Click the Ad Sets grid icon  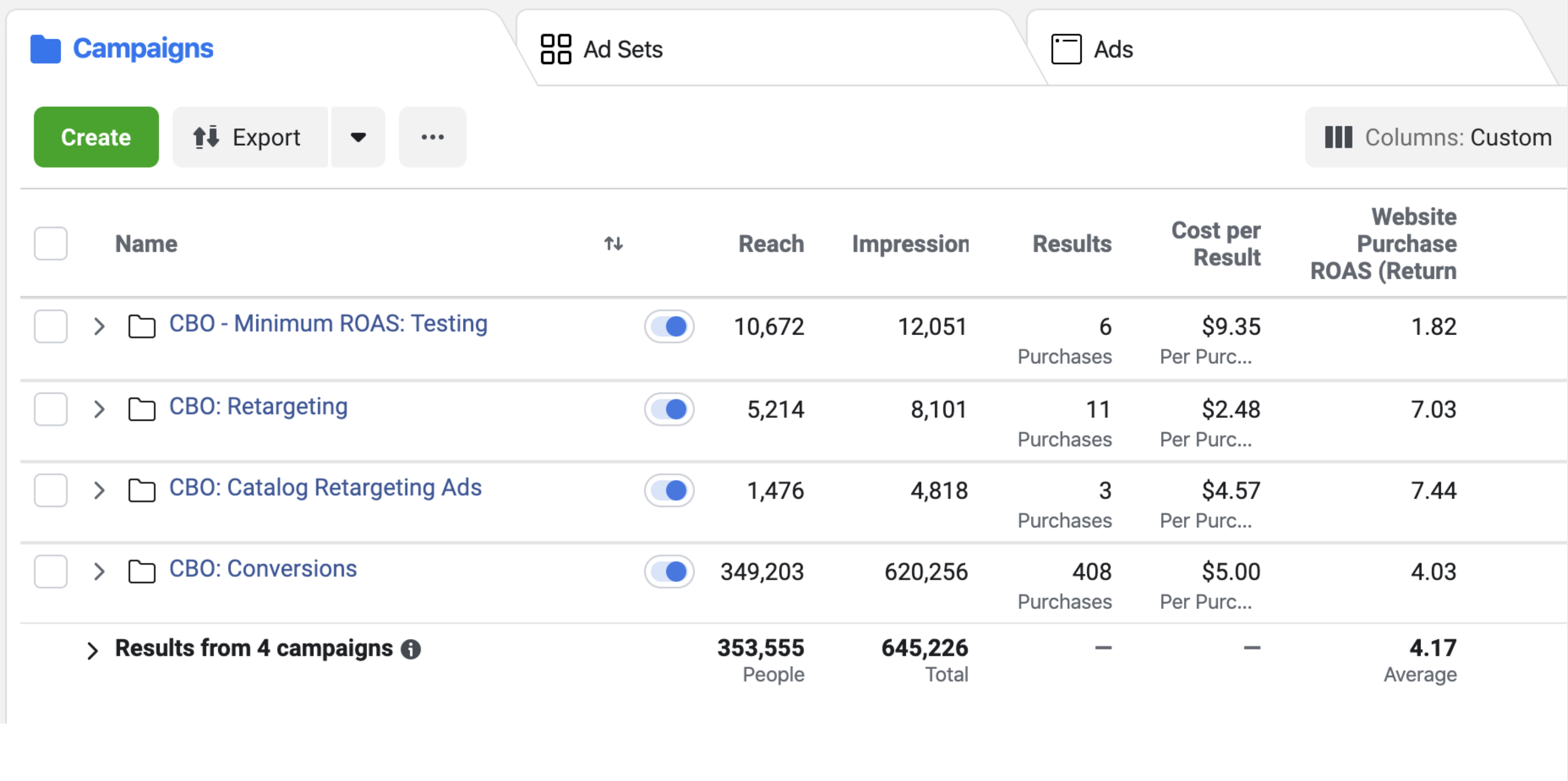[x=556, y=49]
